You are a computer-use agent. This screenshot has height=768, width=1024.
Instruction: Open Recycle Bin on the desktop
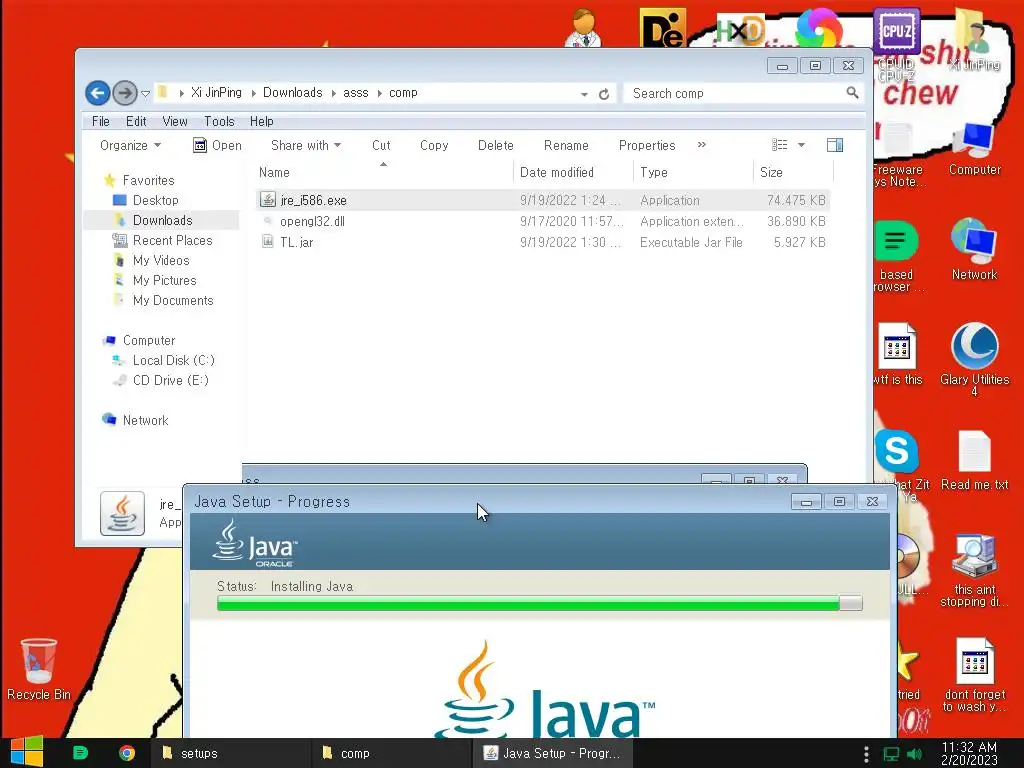pyautogui.click(x=39, y=669)
